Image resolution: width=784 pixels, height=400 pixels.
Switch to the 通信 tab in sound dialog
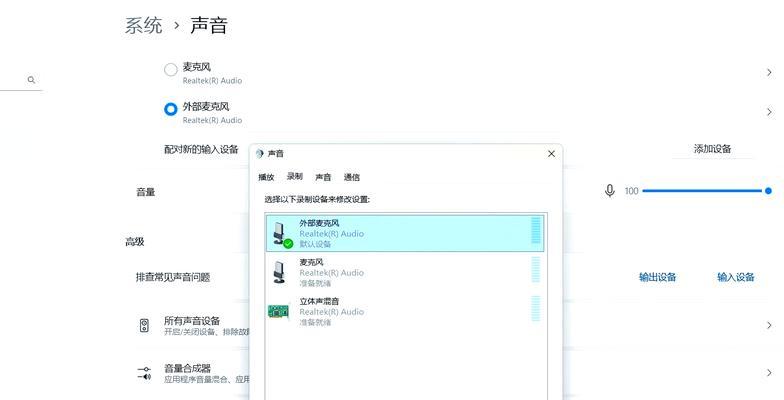tap(352, 177)
